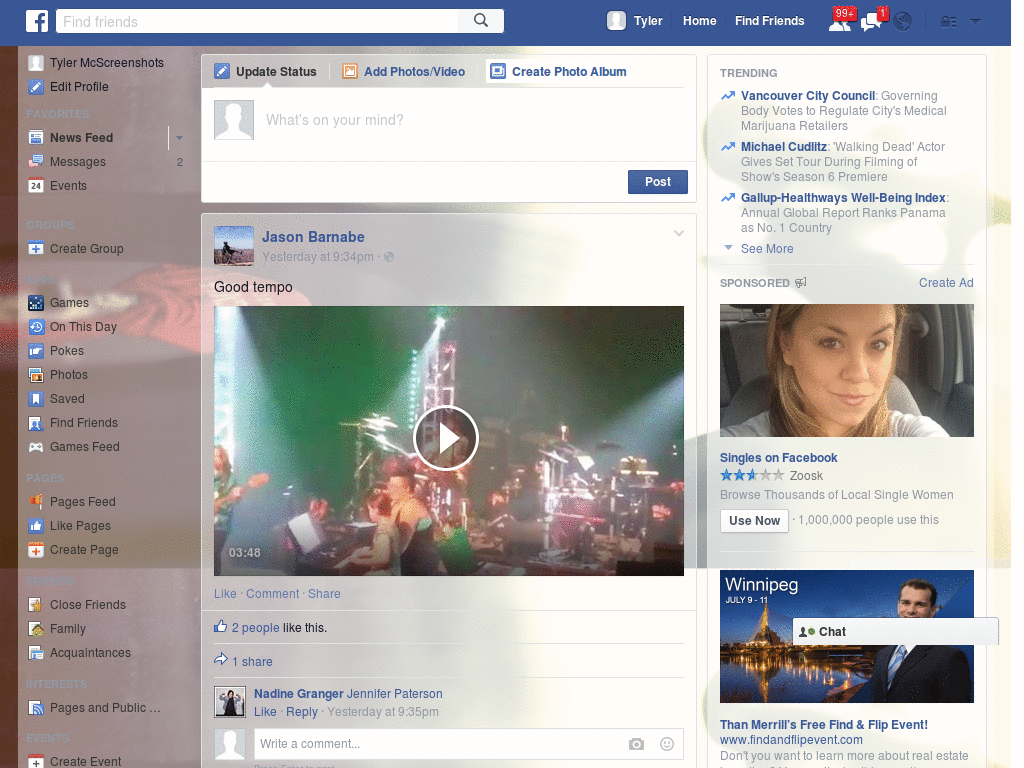
Task: Open News Feed options dropdown arrow
Action: [179, 138]
